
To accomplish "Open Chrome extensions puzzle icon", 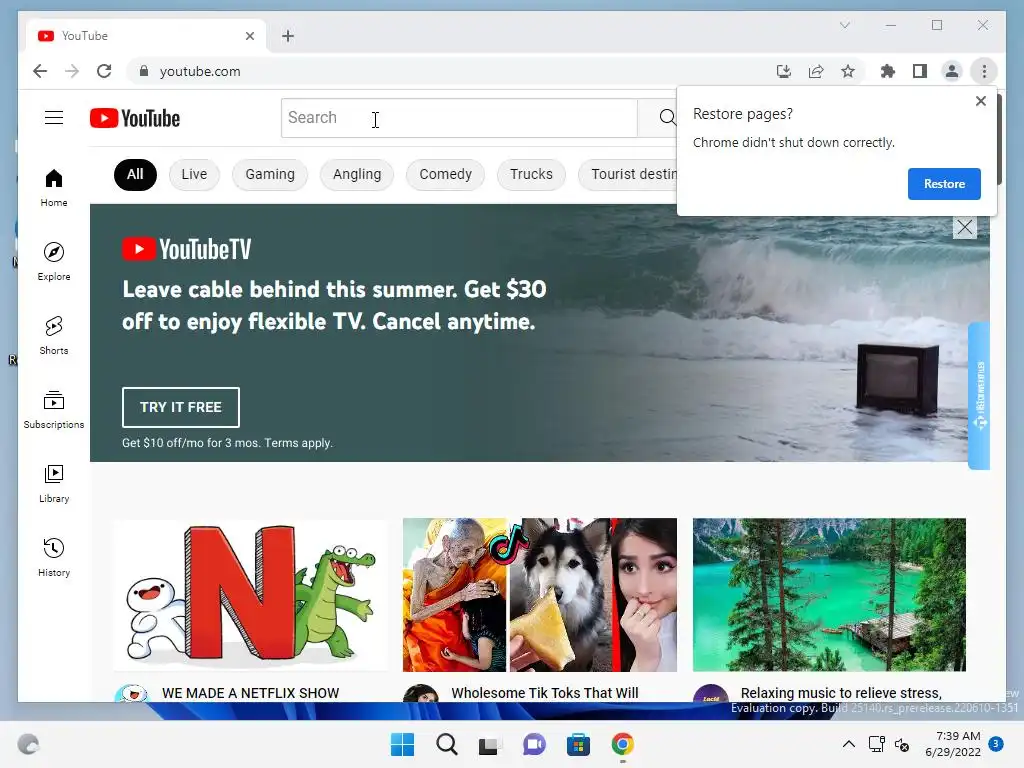I will coord(888,71).
